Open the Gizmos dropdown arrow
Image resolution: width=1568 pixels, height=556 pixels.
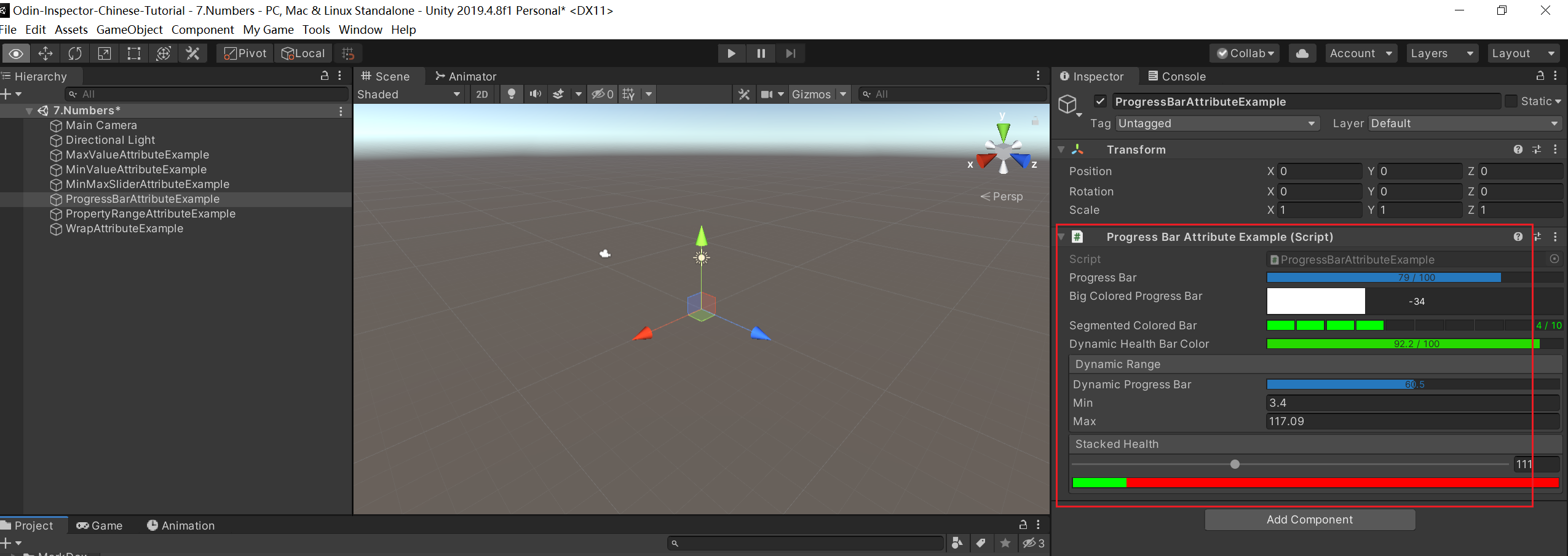pos(843,94)
